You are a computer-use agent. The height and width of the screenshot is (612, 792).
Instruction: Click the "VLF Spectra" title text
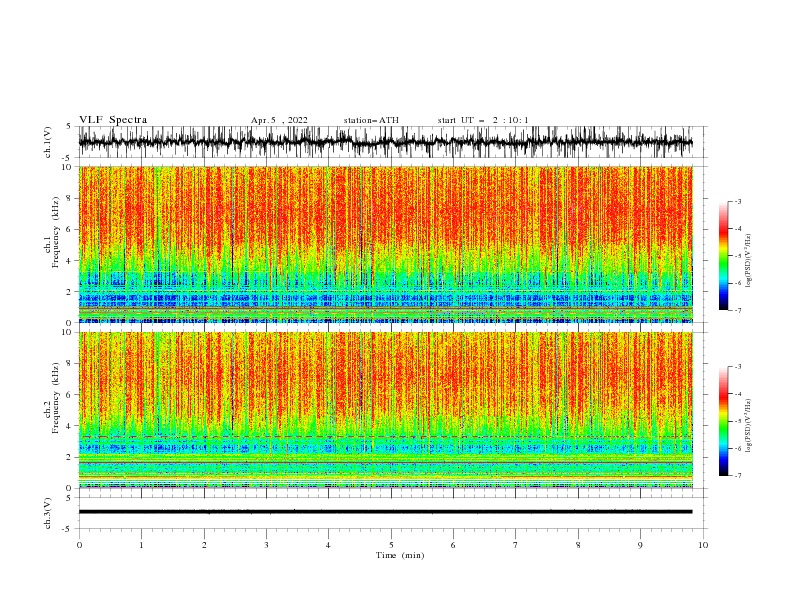coord(113,120)
